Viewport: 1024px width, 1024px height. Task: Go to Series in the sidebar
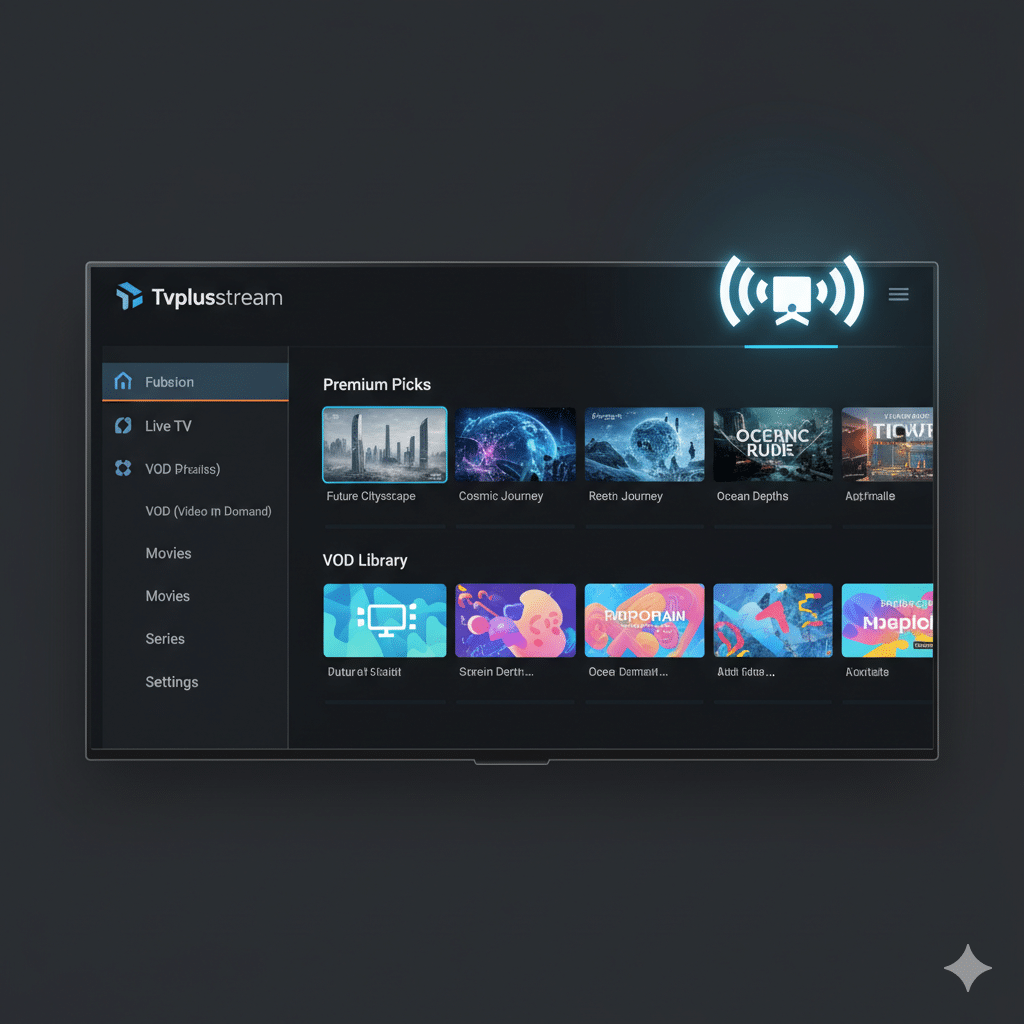[x=165, y=639]
